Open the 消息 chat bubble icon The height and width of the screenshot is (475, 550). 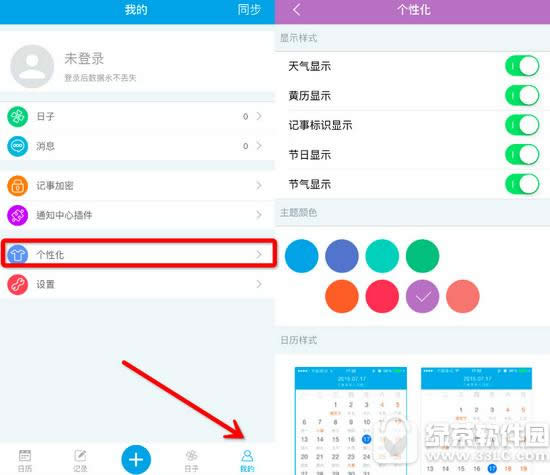click(18, 146)
